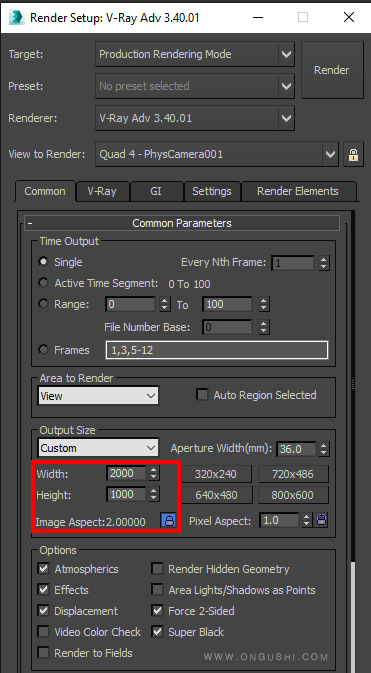
Task: Check Auto Region Selected
Action: pyautogui.click(x=202, y=395)
